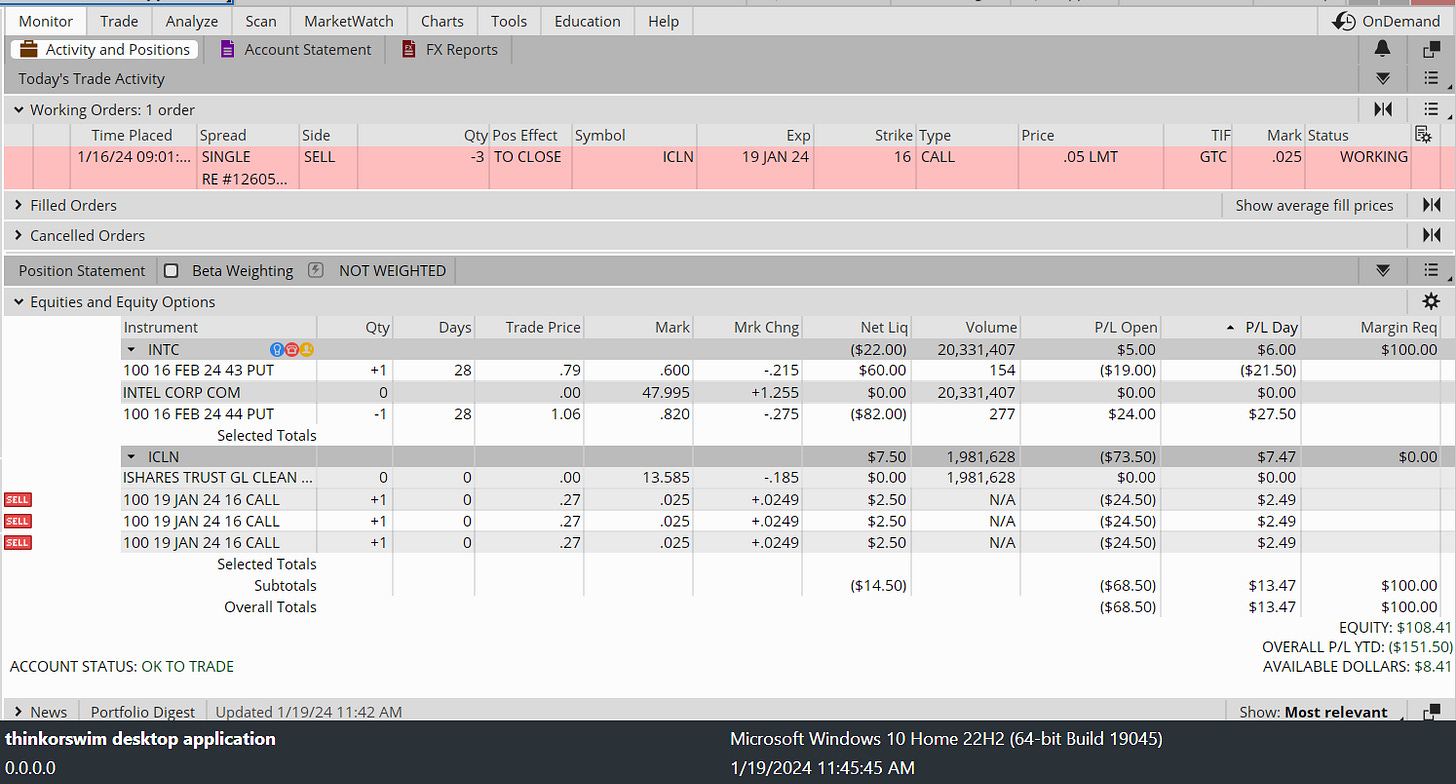Click Position Statement double chevron icon
Image resolution: width=1456 pixels, height=784 pixels.
click(x=1383, y=270)
